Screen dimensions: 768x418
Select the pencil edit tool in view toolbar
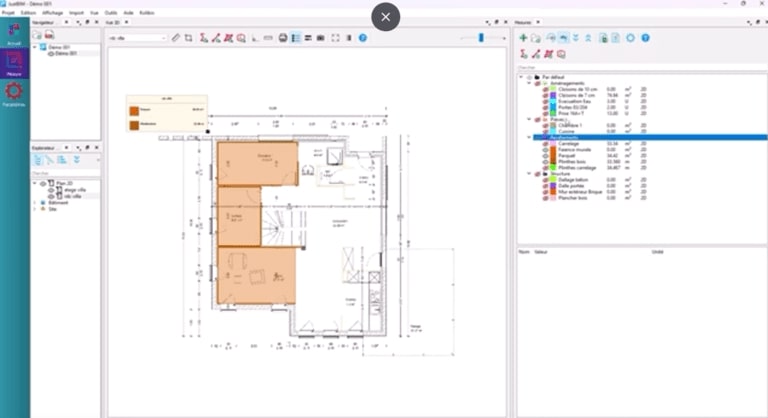176,38
